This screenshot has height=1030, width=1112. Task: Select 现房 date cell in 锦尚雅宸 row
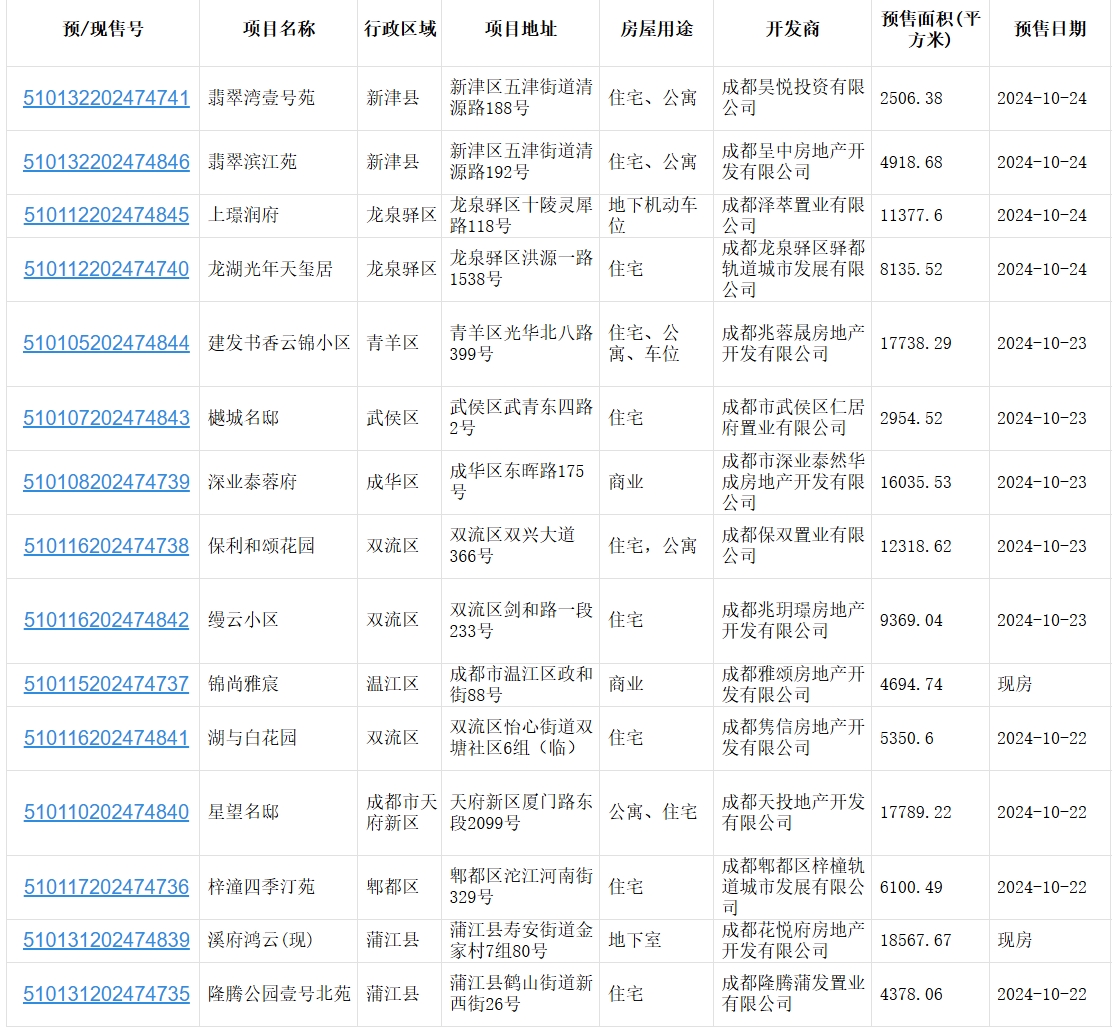point(1015,684)
